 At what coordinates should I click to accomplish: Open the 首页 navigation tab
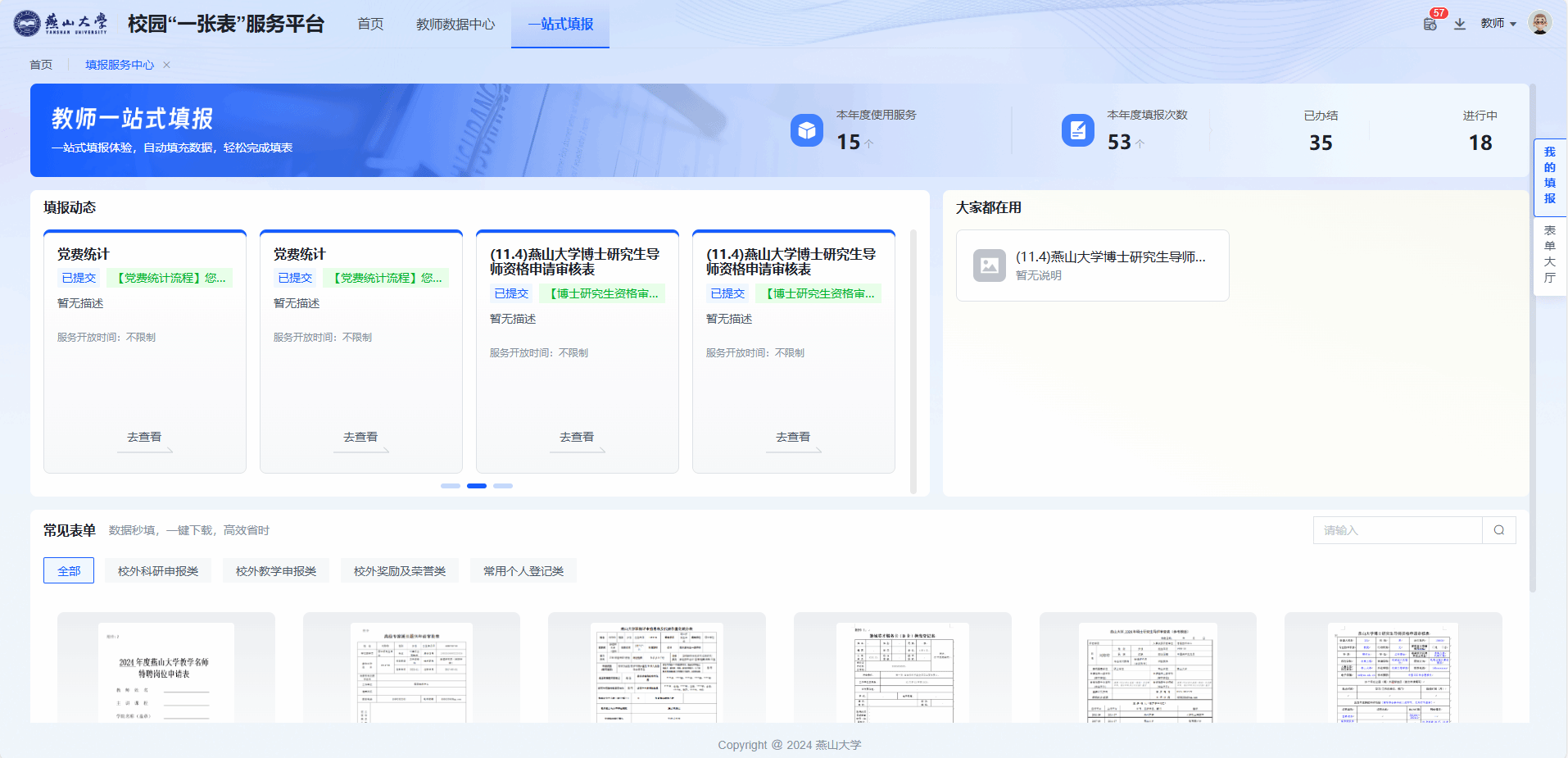[370, 24]
